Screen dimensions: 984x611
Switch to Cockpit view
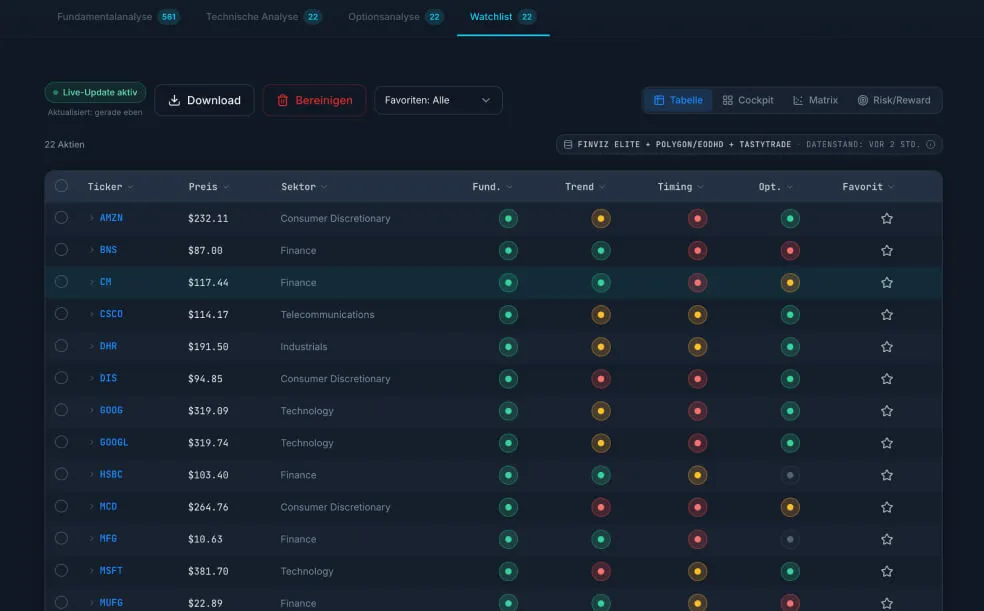[x=747, y=100]
